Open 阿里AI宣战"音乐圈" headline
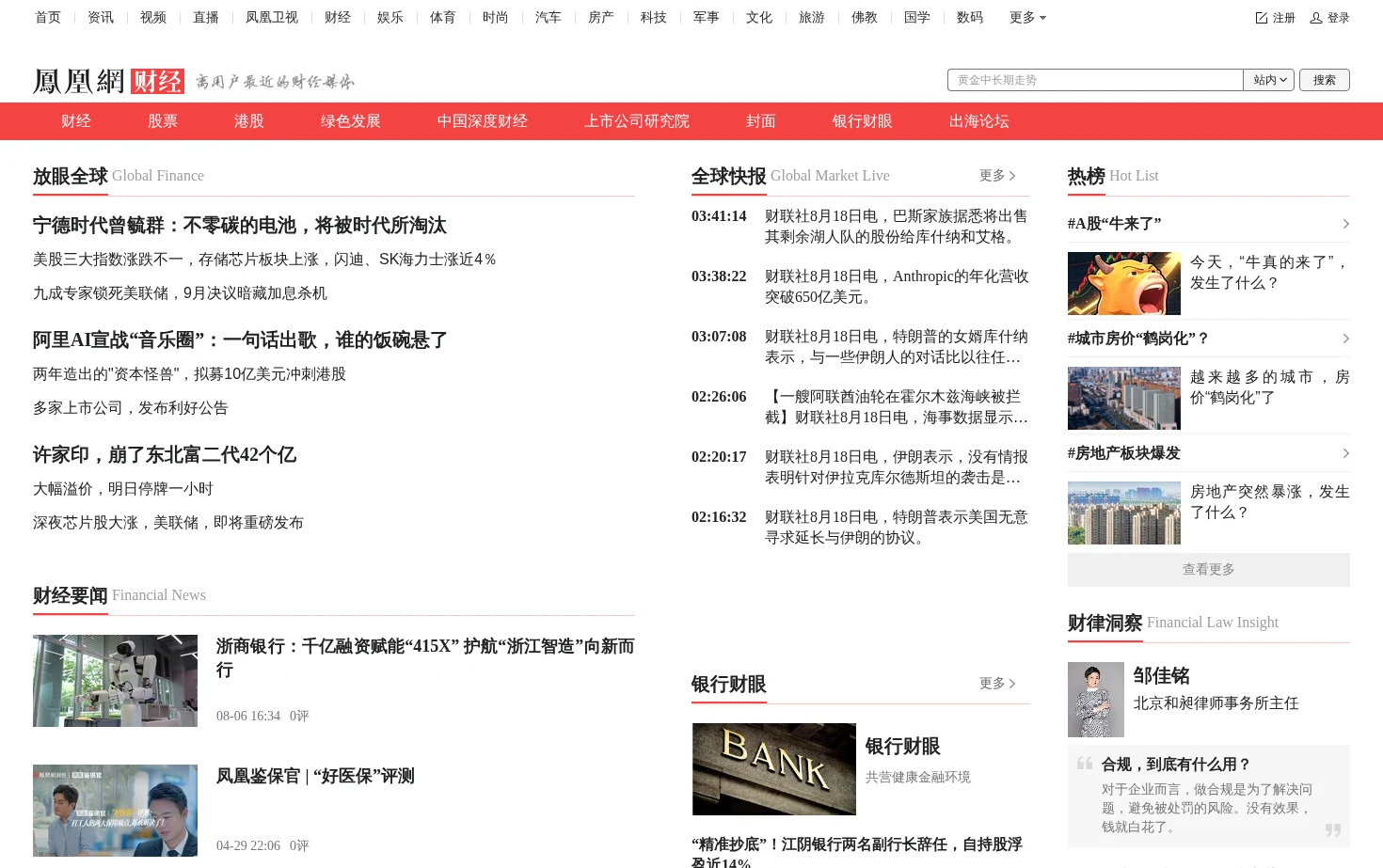Viewport: 1383px width, 868px height. [x=240, y=340]
